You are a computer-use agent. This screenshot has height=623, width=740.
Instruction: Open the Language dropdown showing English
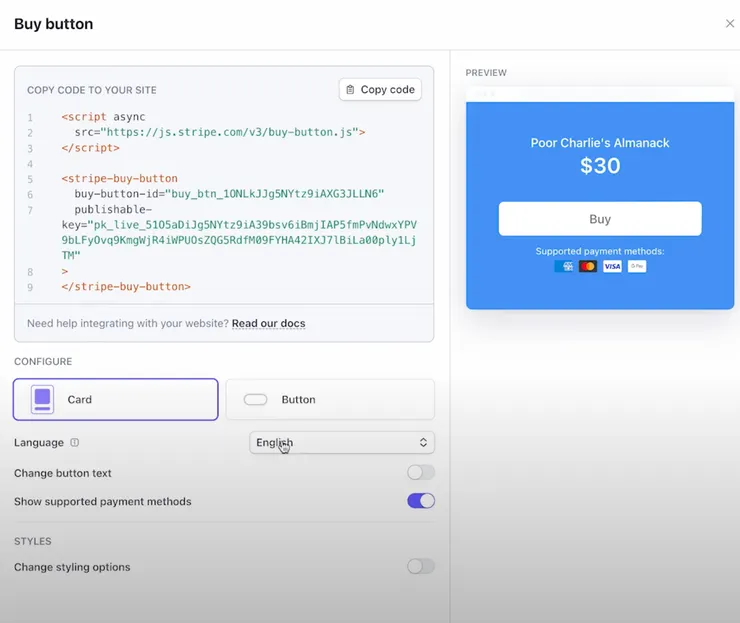[x=342, y=442]
